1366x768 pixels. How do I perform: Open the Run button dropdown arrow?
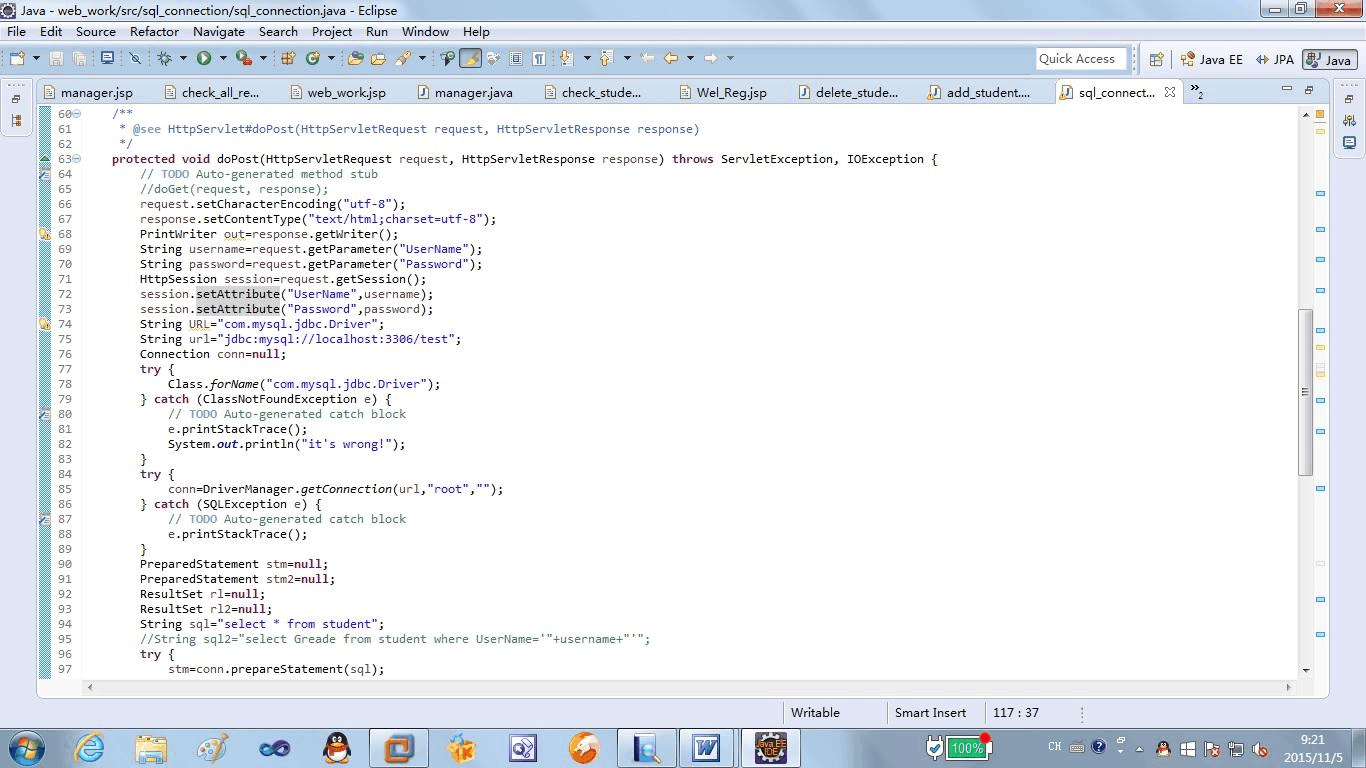click(221, 59)
